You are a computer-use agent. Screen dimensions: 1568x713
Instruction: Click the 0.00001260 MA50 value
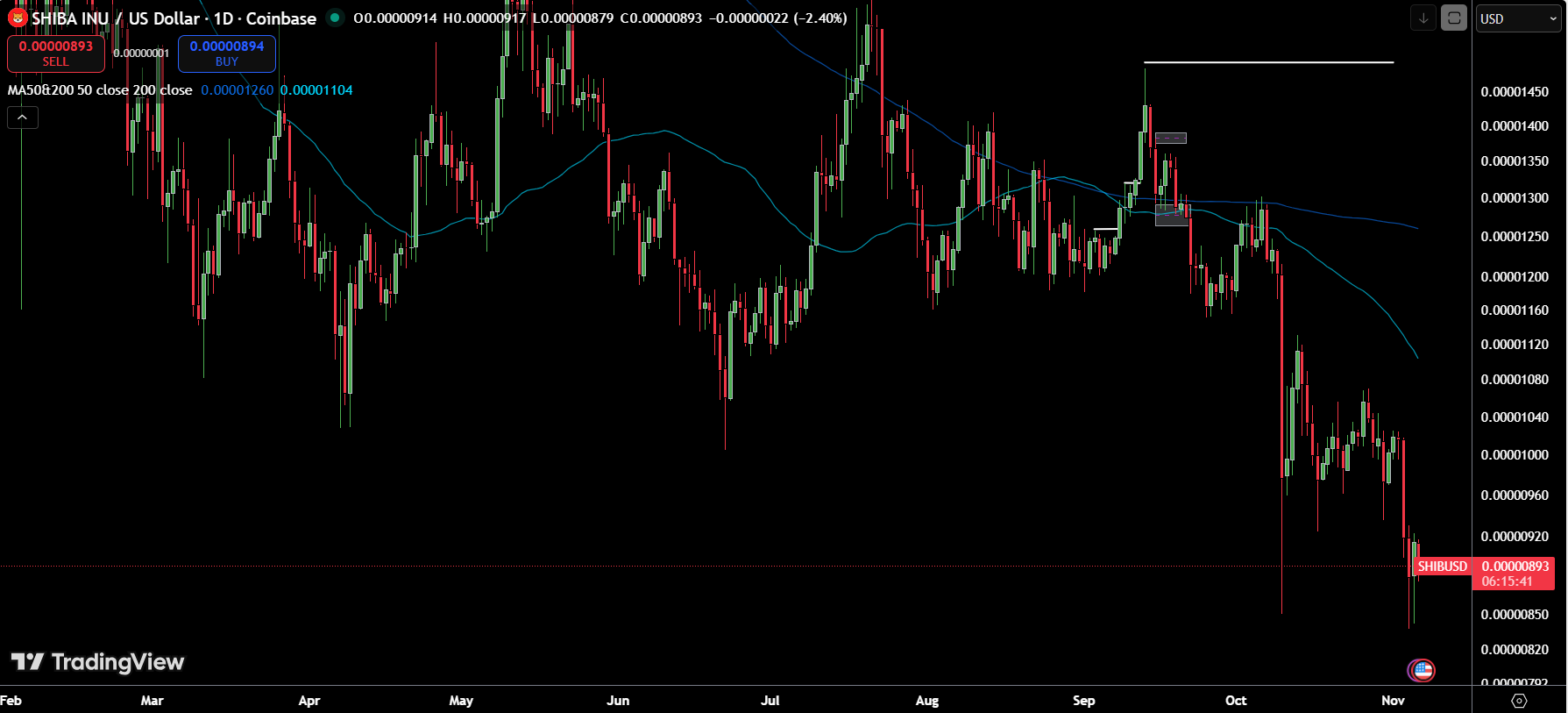tap(237, 90)
